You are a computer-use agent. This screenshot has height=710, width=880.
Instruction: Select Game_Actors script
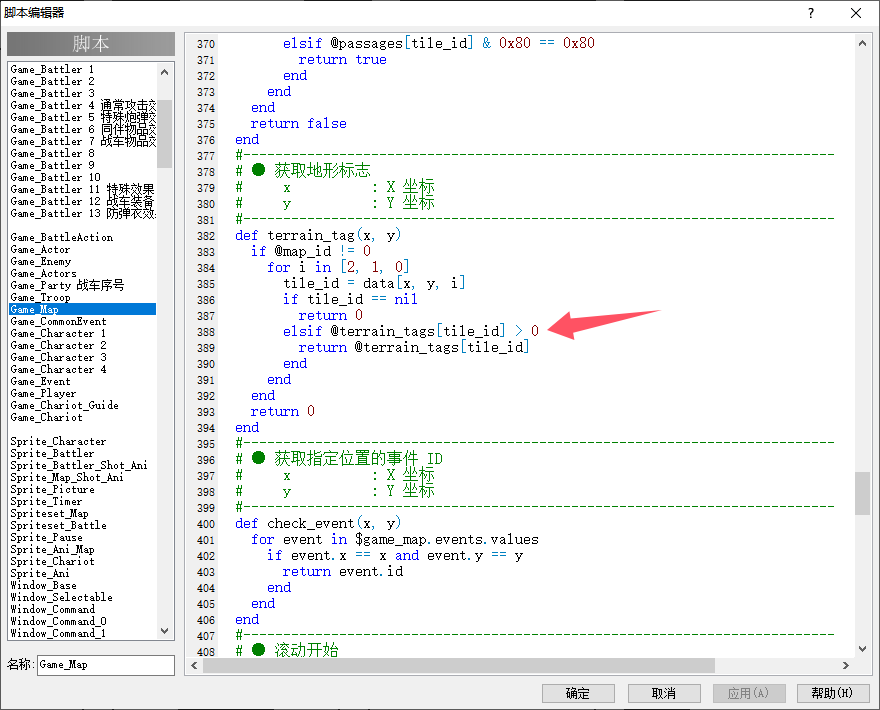(x=43, y=273)
